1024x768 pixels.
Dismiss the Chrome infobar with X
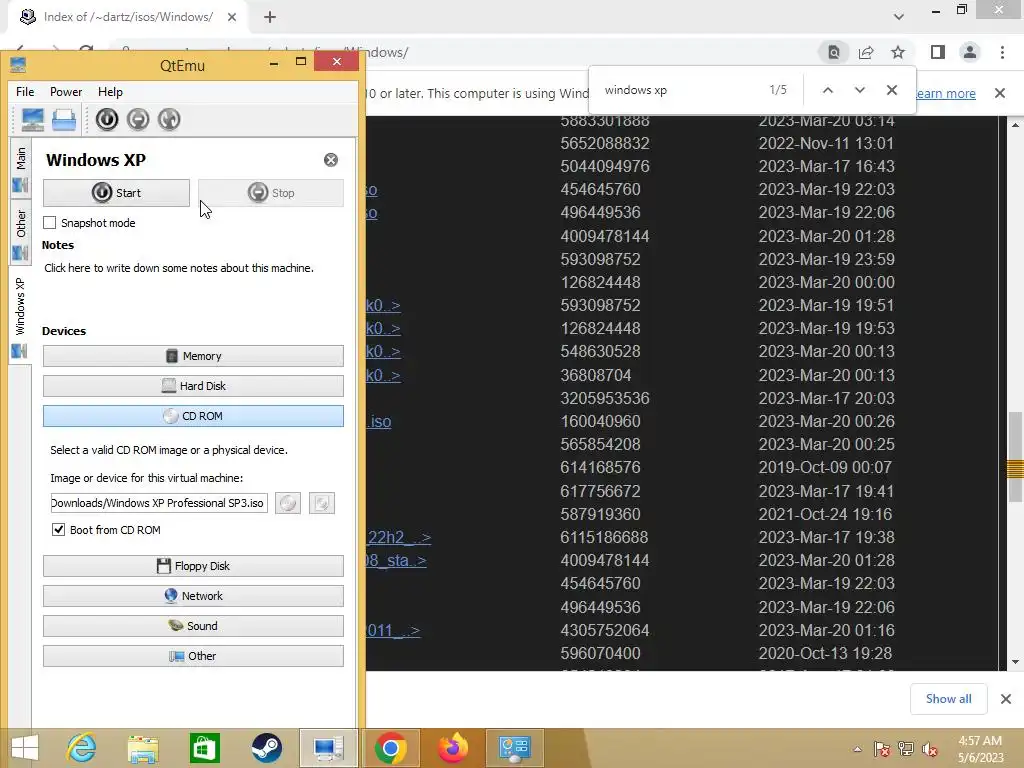point(1000,93)
